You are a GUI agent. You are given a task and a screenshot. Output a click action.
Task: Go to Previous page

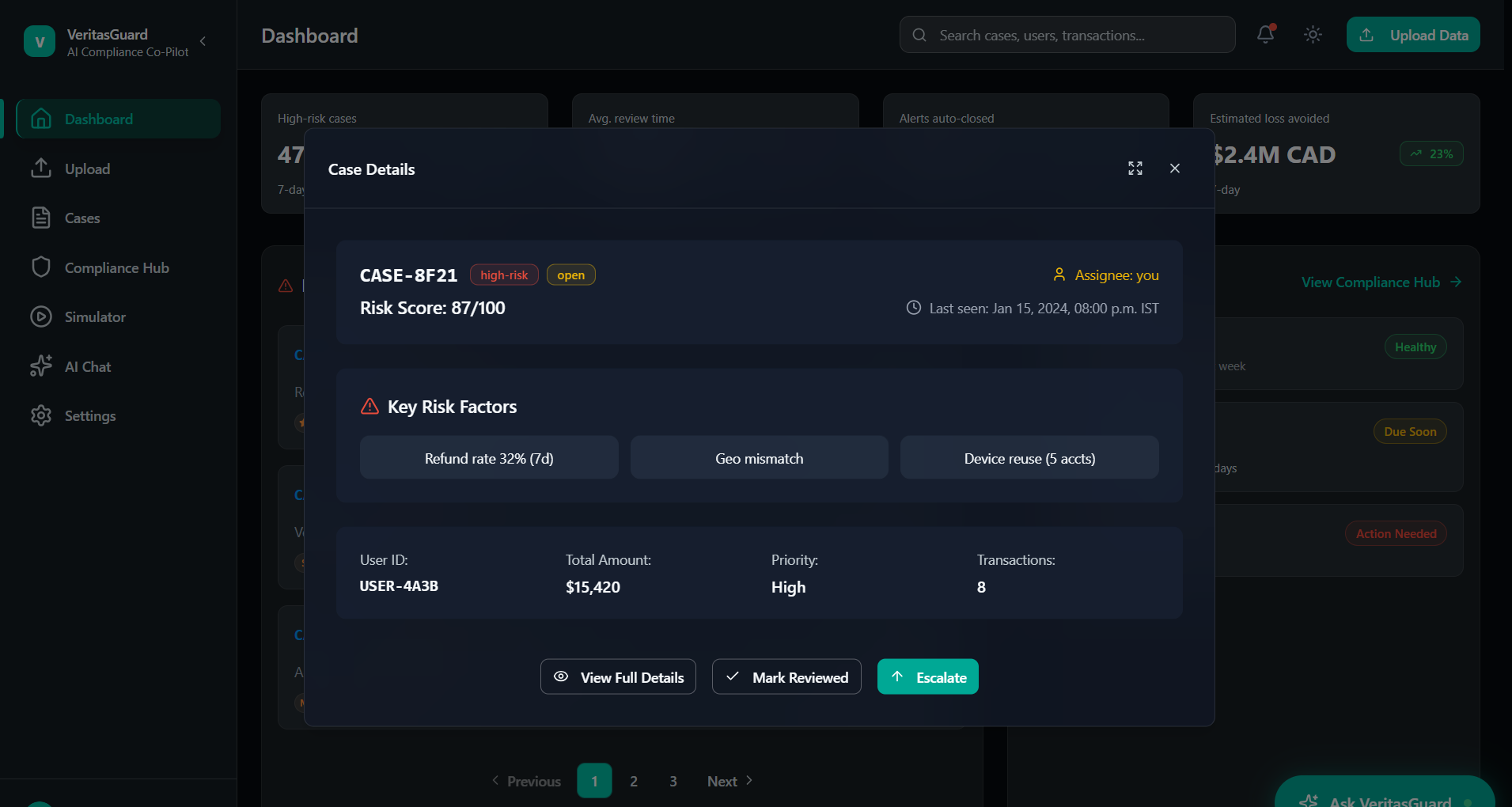tap(526, 781)
